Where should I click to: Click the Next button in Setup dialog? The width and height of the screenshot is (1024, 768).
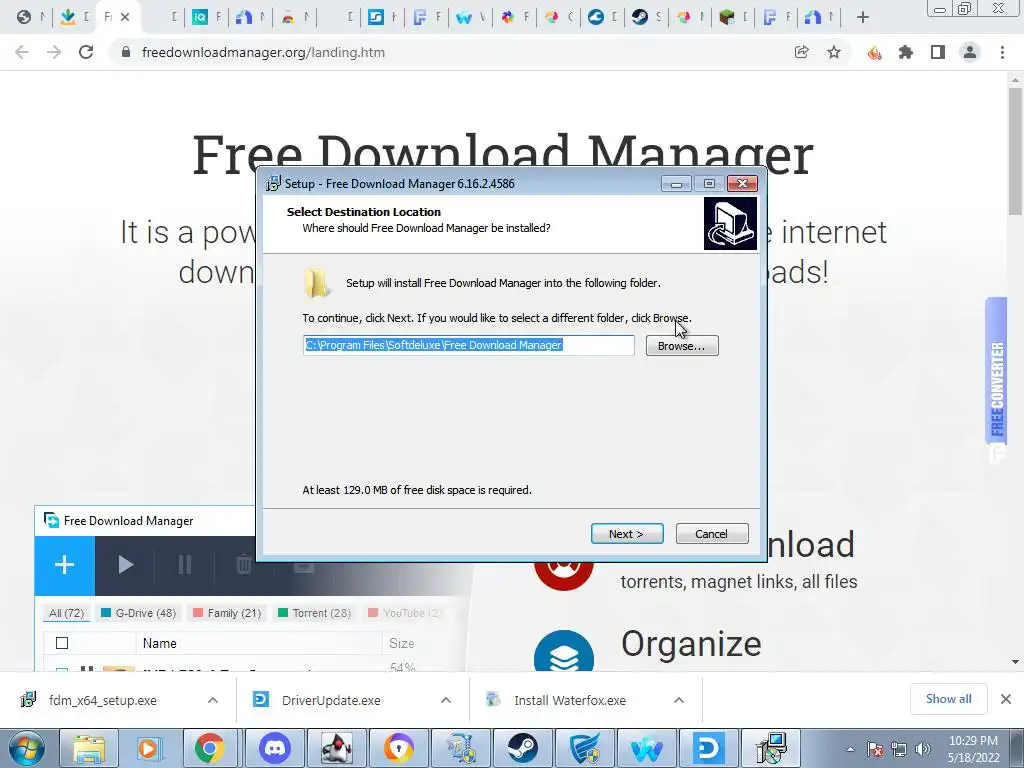627,534
